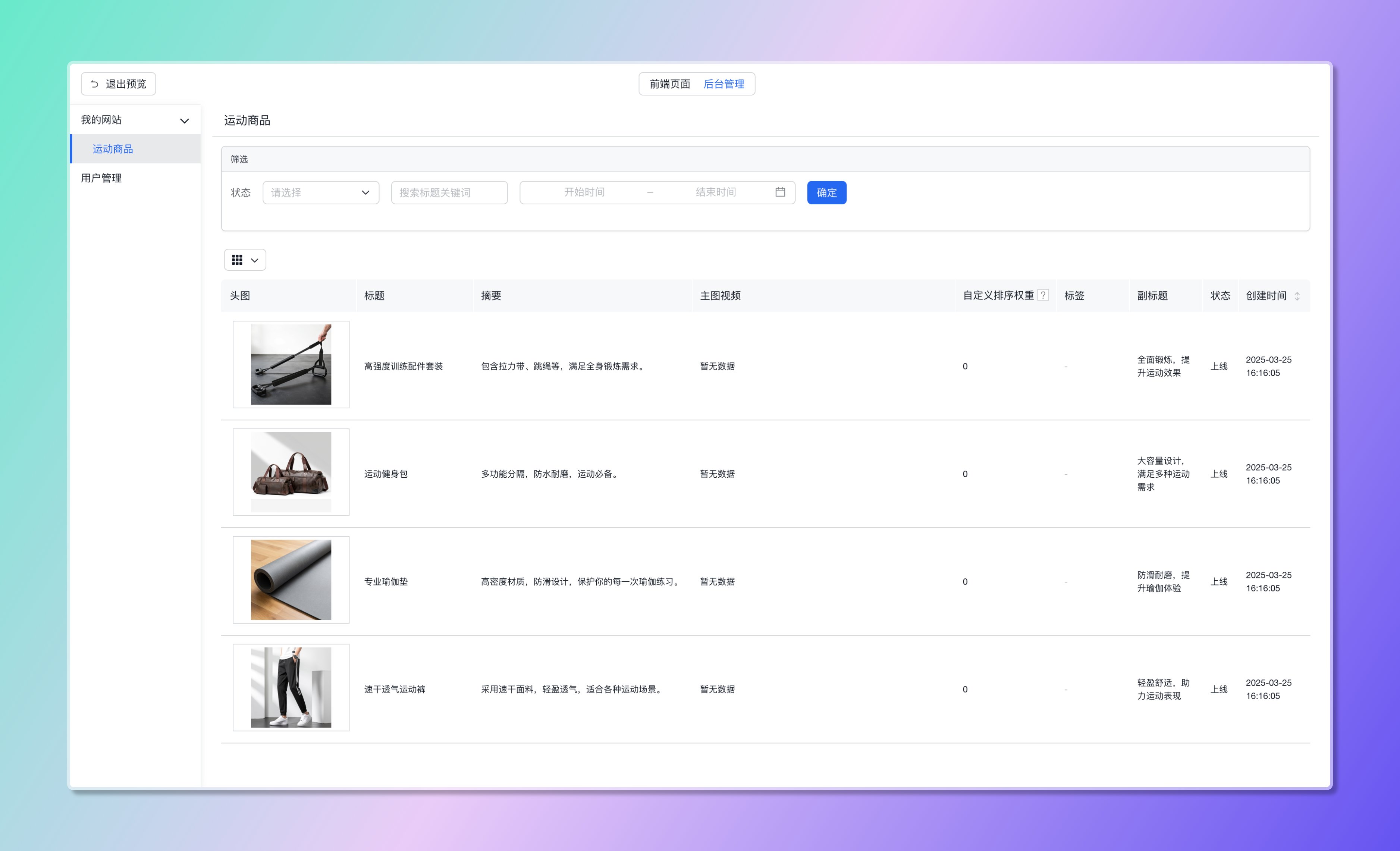1400x851 pixels.
Task: Click 上线 status in 运动健身包 row
Action: point(1219,474)
